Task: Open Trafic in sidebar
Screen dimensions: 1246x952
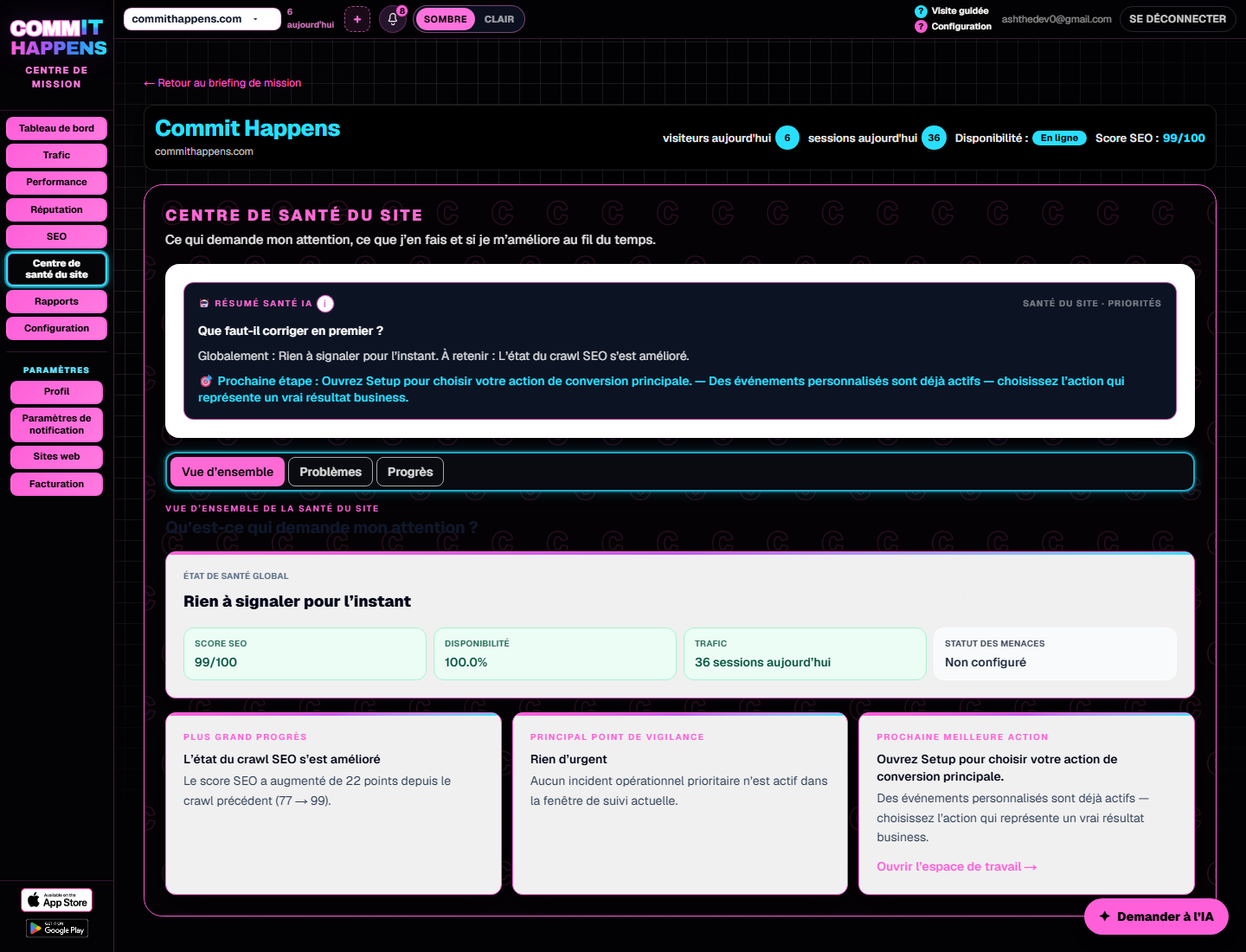Action: point(56,155)
